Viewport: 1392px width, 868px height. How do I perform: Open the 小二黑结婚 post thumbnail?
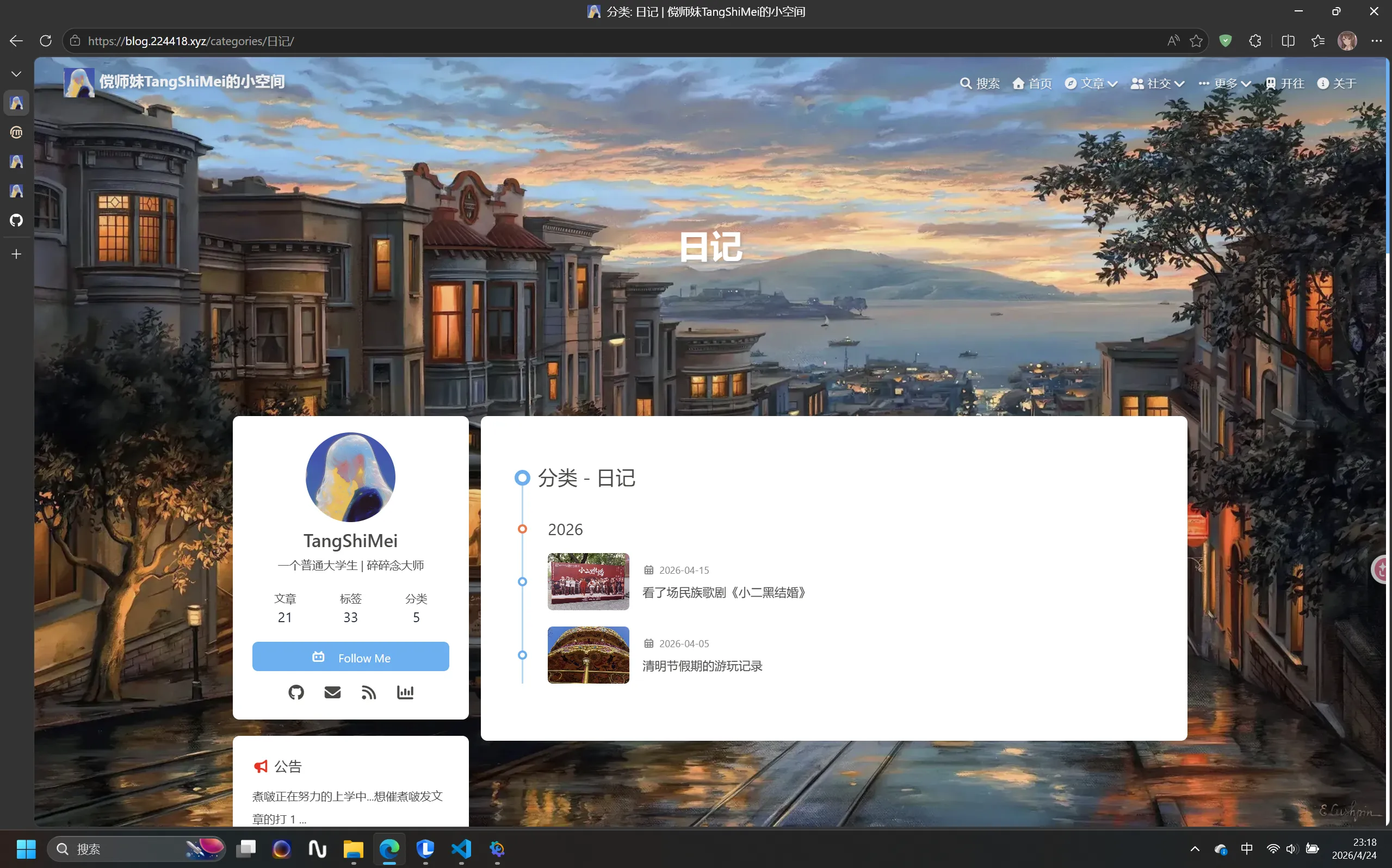coord(589,581)
